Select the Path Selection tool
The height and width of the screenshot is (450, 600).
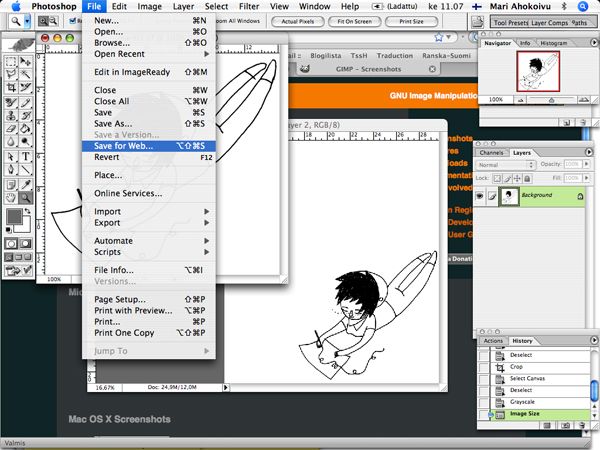[x=11, y=156]
